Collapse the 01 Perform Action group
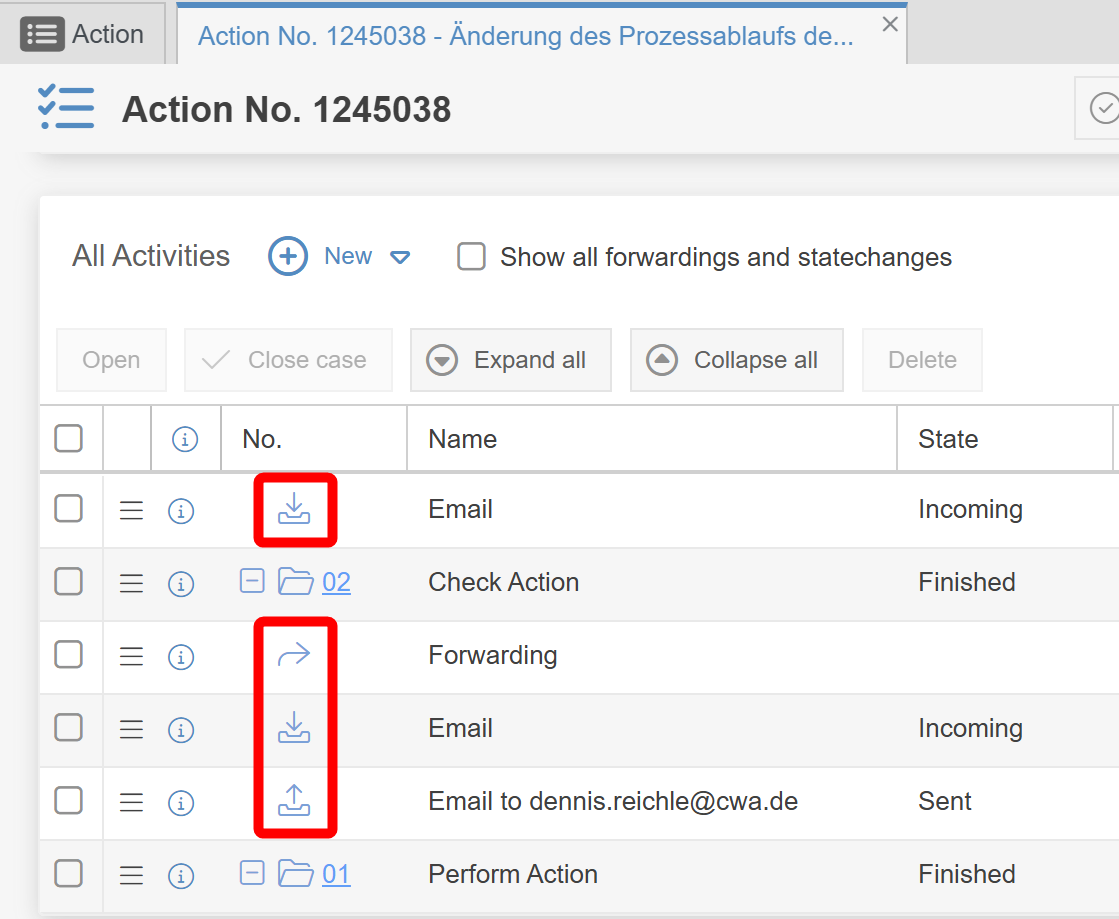 click(252, 873)
